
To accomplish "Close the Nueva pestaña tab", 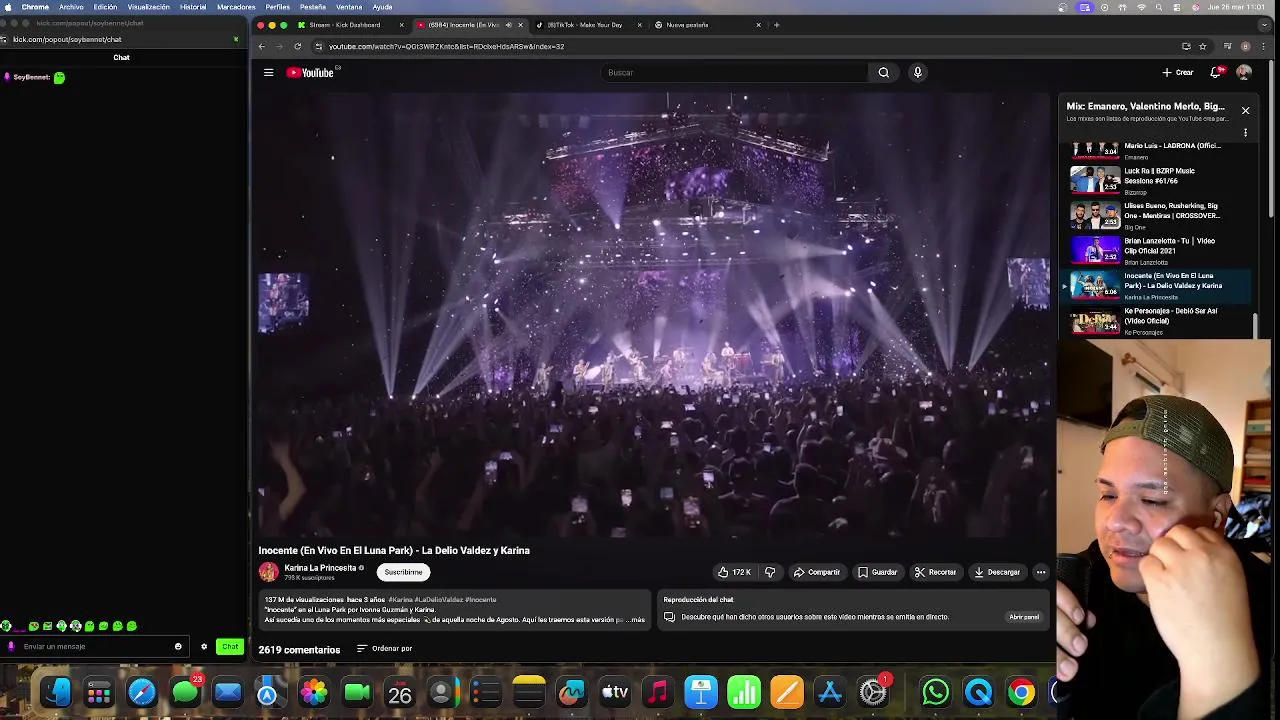I will 758,25.
